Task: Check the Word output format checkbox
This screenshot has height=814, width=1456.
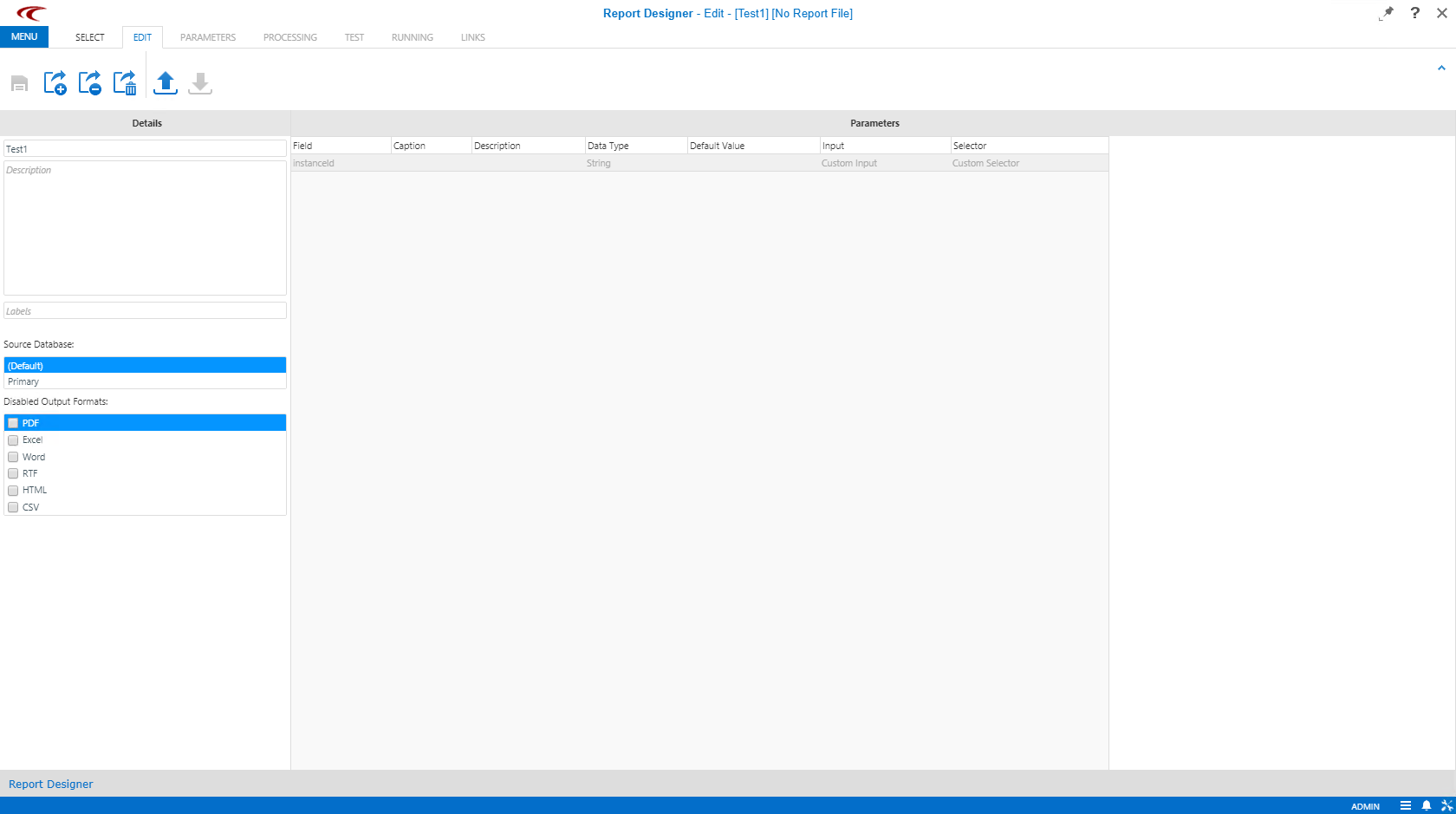Action: coord(13,457)
